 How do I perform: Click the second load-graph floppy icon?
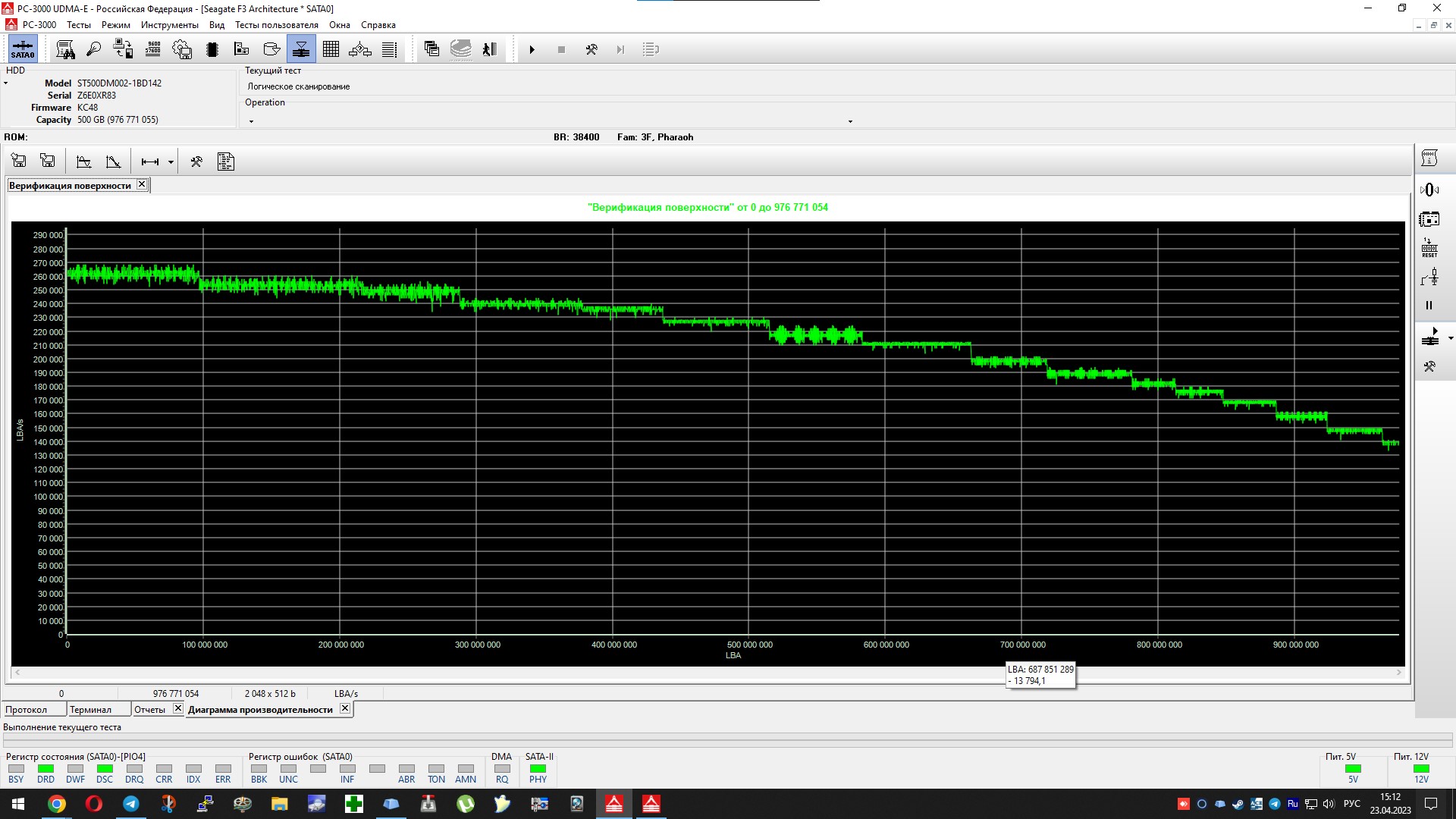[x=48, y=161]
